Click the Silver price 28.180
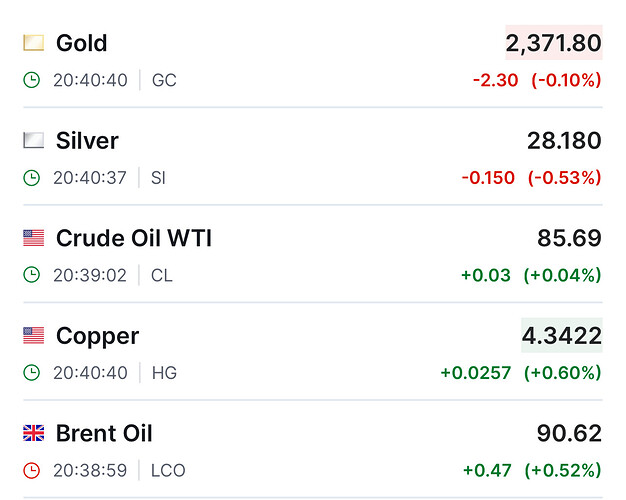 (564, 141)
